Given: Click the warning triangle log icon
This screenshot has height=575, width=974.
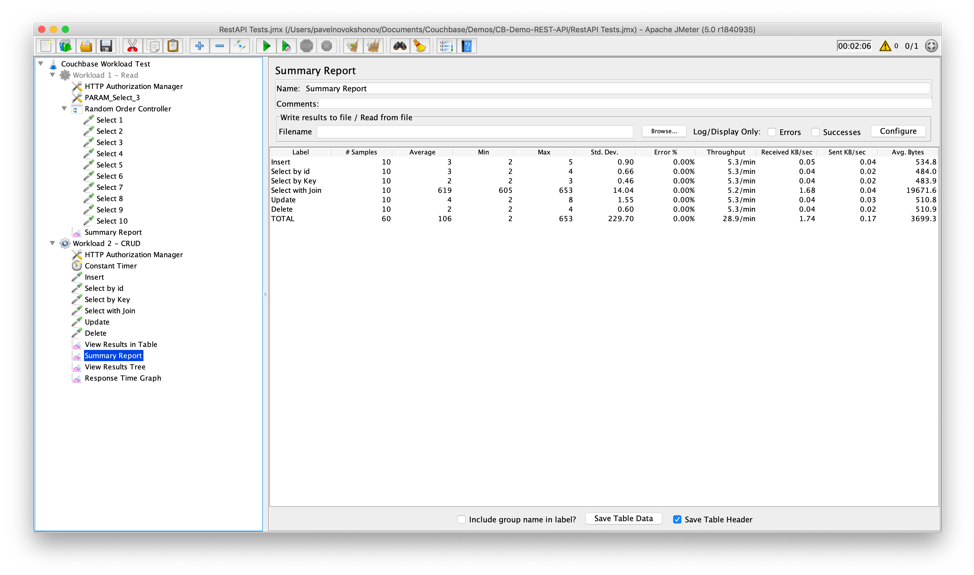Looking at the screenshot, I should [885, 46].
